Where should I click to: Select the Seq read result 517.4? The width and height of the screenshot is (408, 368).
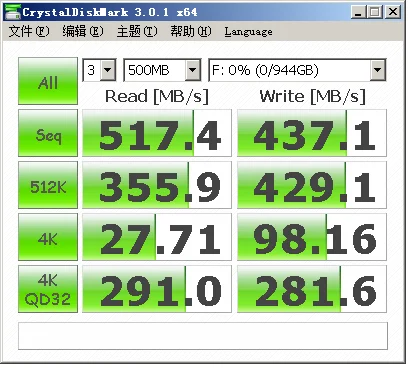(x=157, y=133)
